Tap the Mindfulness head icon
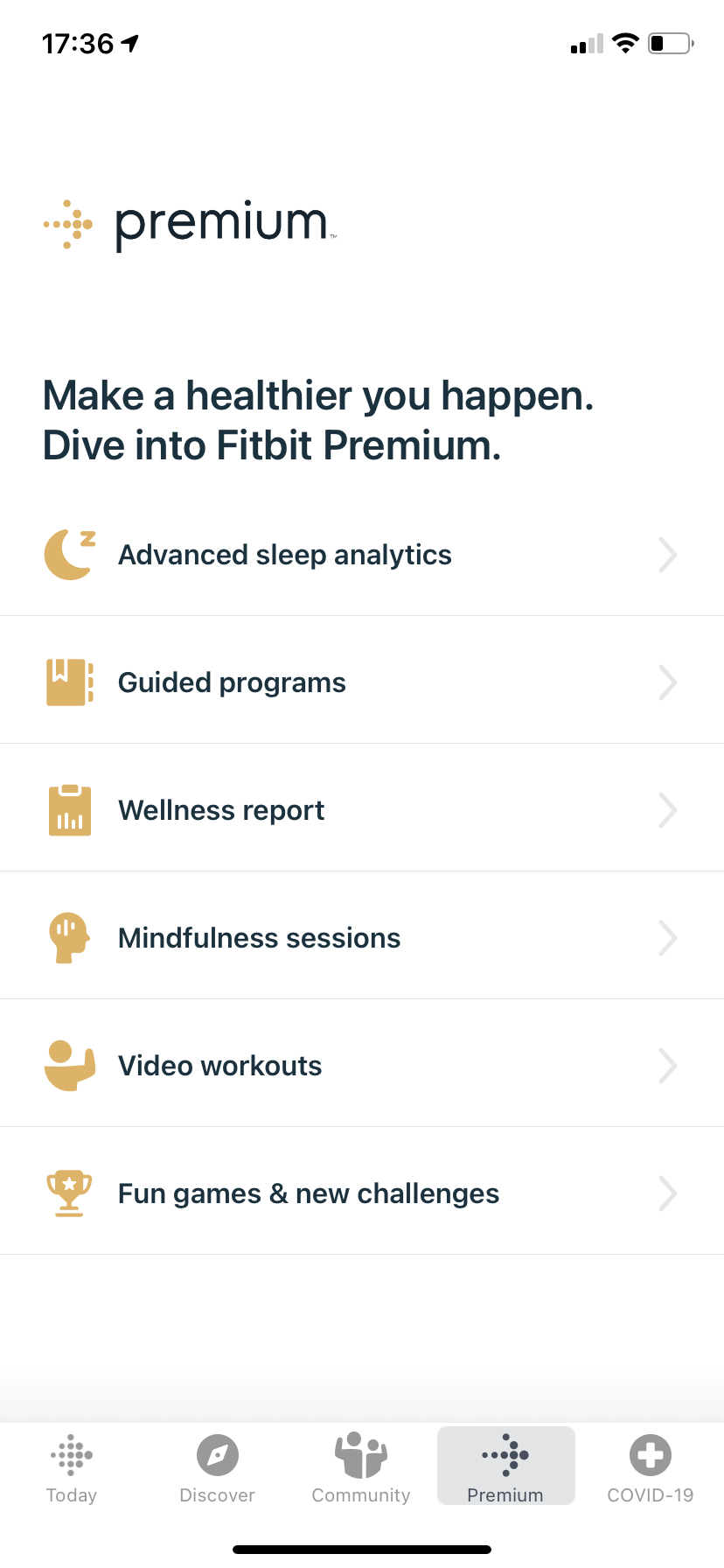Screen dimensions: 724x1568 [69, 938]
